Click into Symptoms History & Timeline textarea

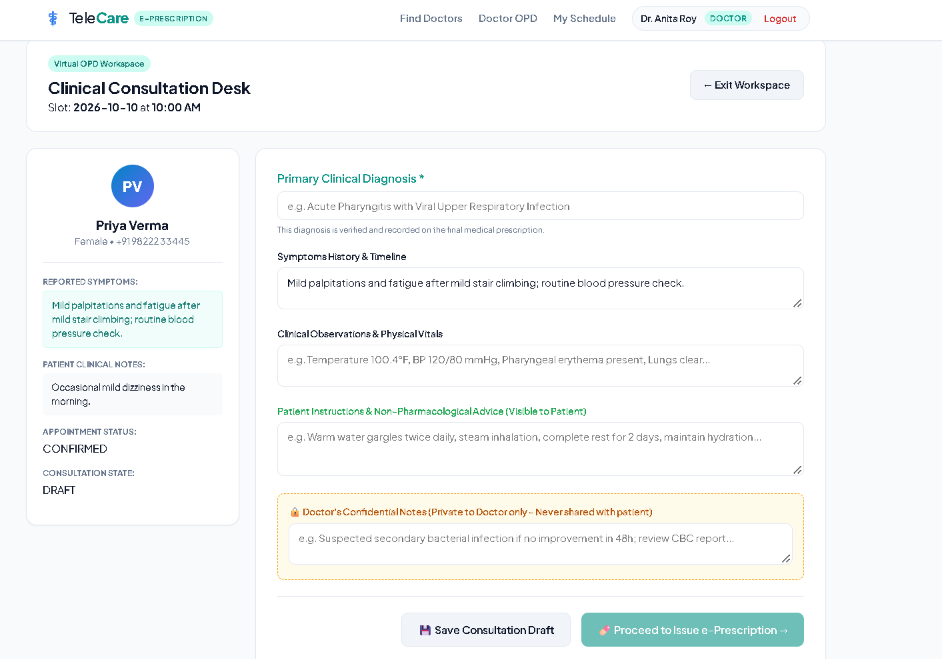pyautogui.click(x=540, y=288)
